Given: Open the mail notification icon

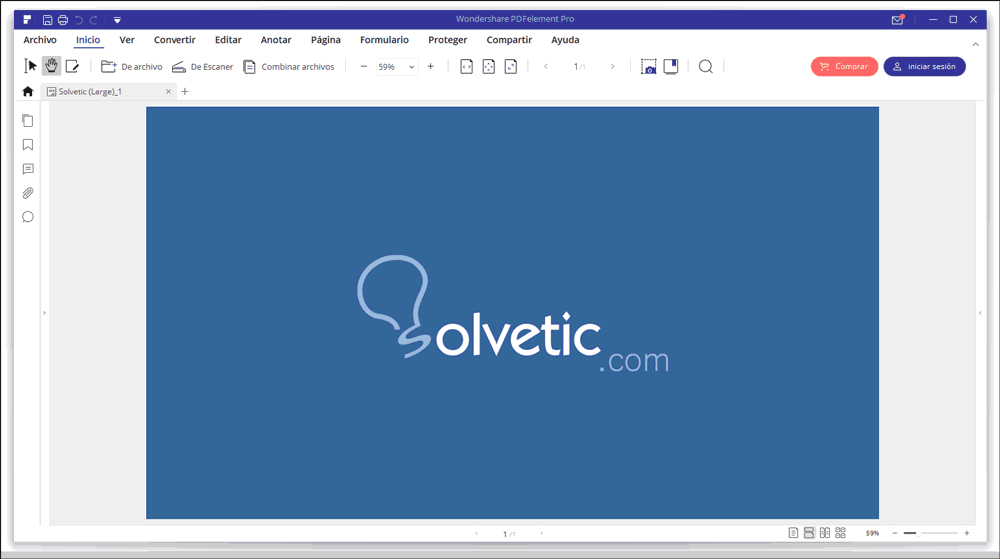Looking at the screenshot, I should tap(897, 20).
